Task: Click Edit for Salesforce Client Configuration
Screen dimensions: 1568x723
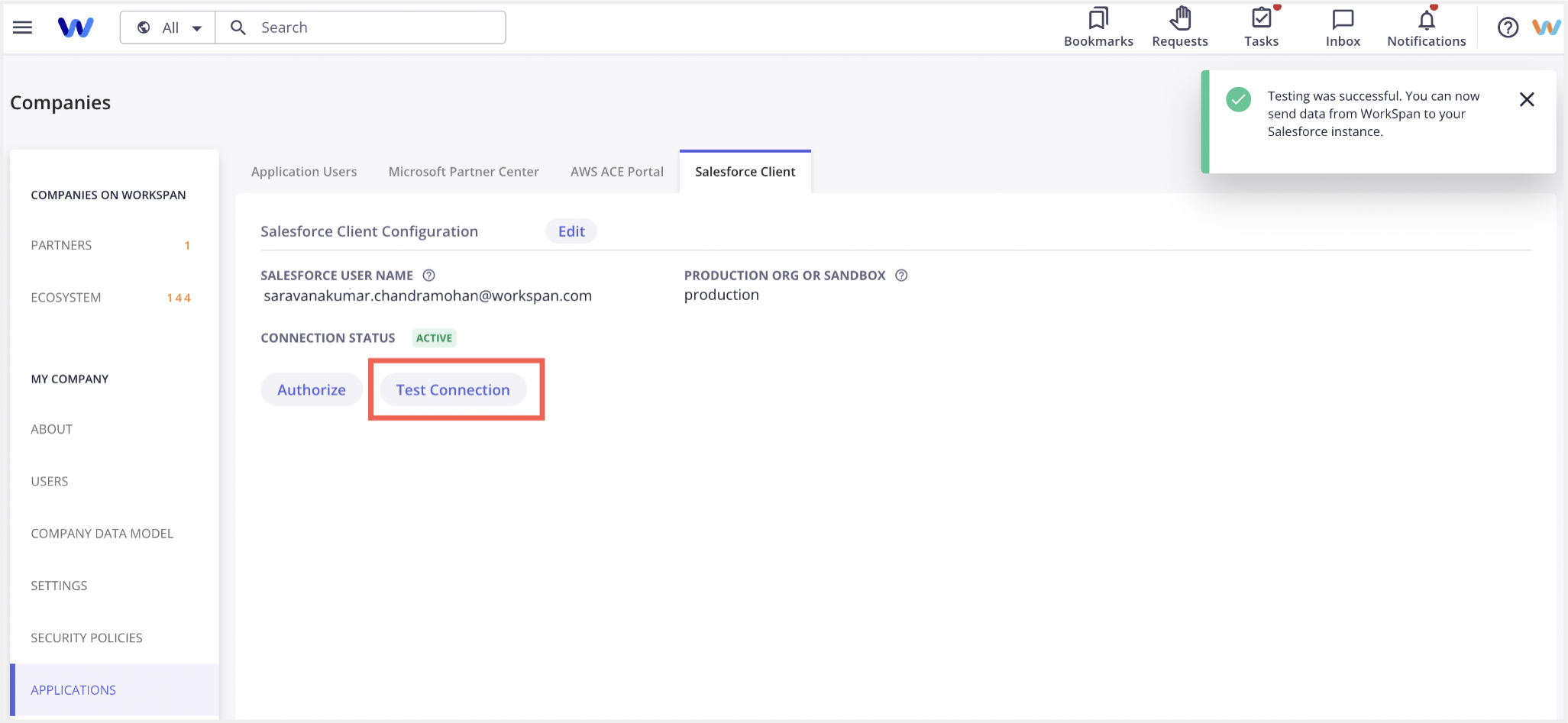Action: pos(571,231)
